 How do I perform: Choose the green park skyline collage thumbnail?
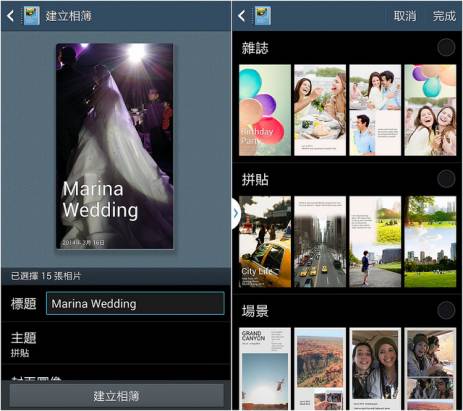tap(430, 242)
